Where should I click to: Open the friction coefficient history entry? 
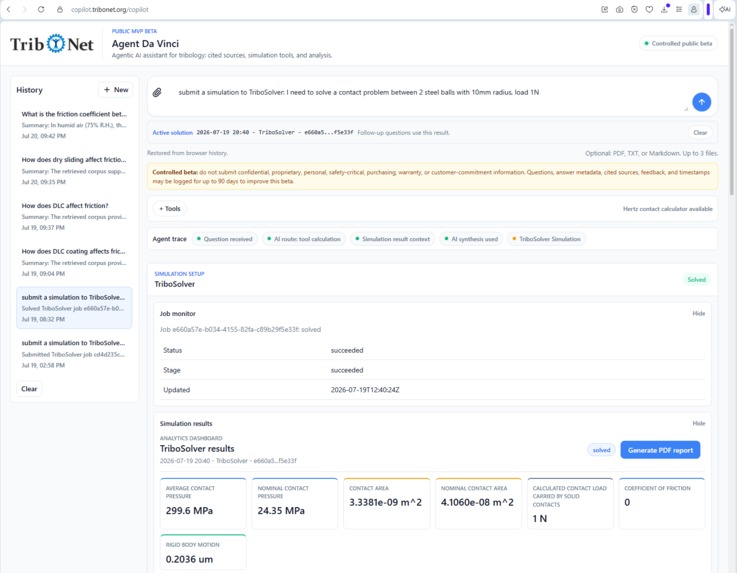click(x=74, y=125)
